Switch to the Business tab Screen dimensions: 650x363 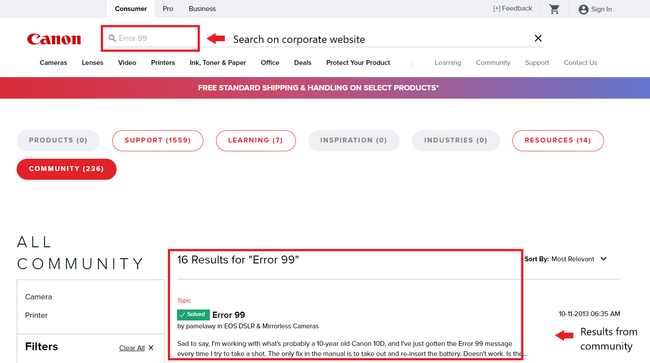pos(202,9)
